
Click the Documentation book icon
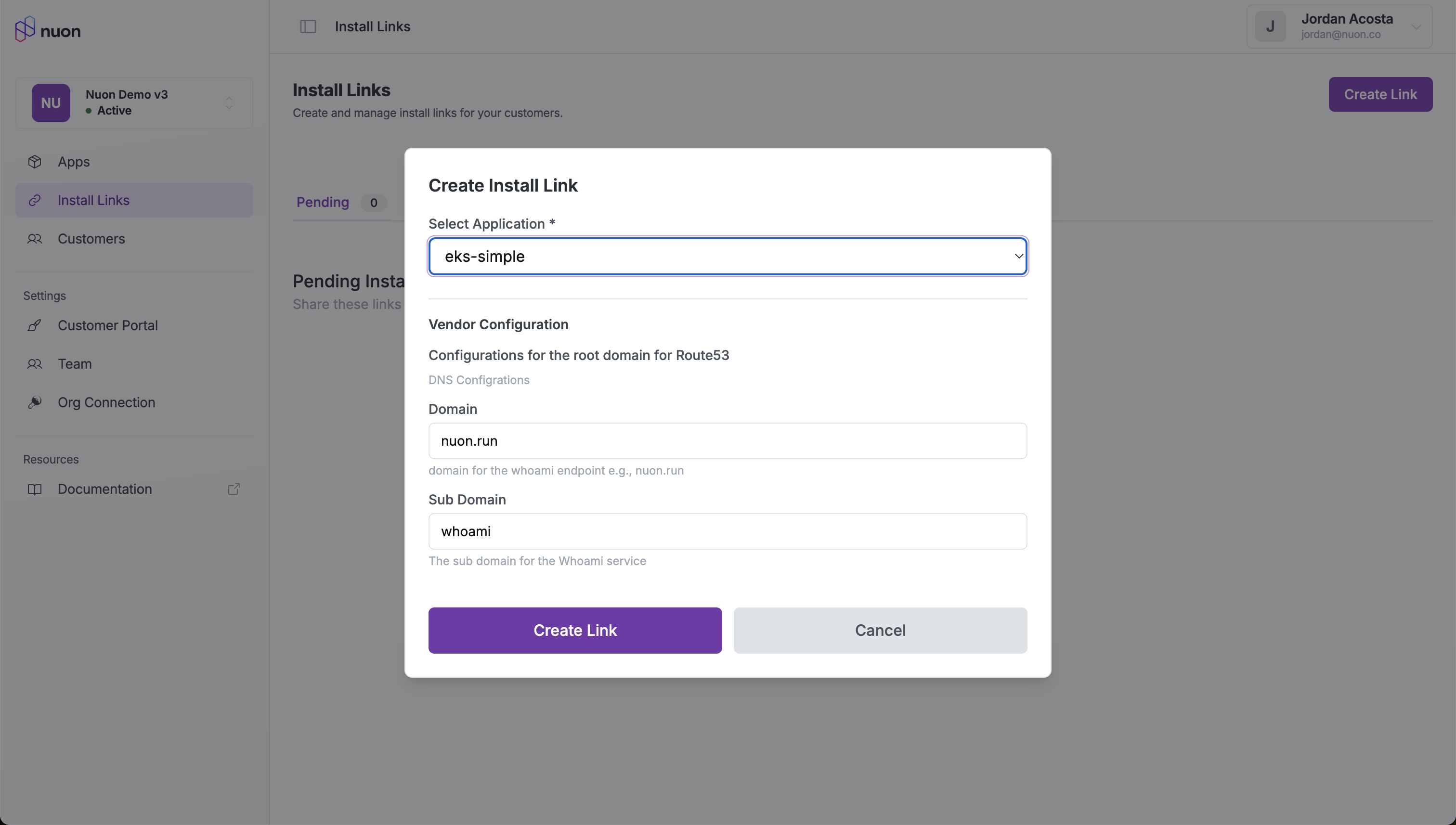pyautogui.click(x=35, y=489)
